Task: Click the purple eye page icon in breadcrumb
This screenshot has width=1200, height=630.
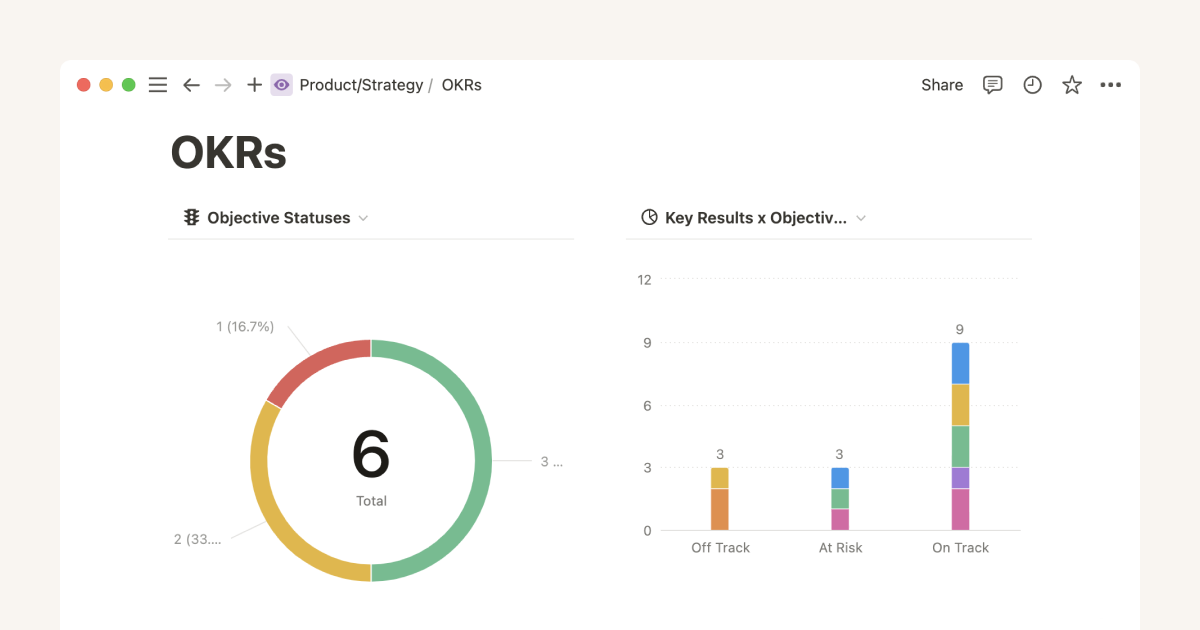Action: pos(281,85)
